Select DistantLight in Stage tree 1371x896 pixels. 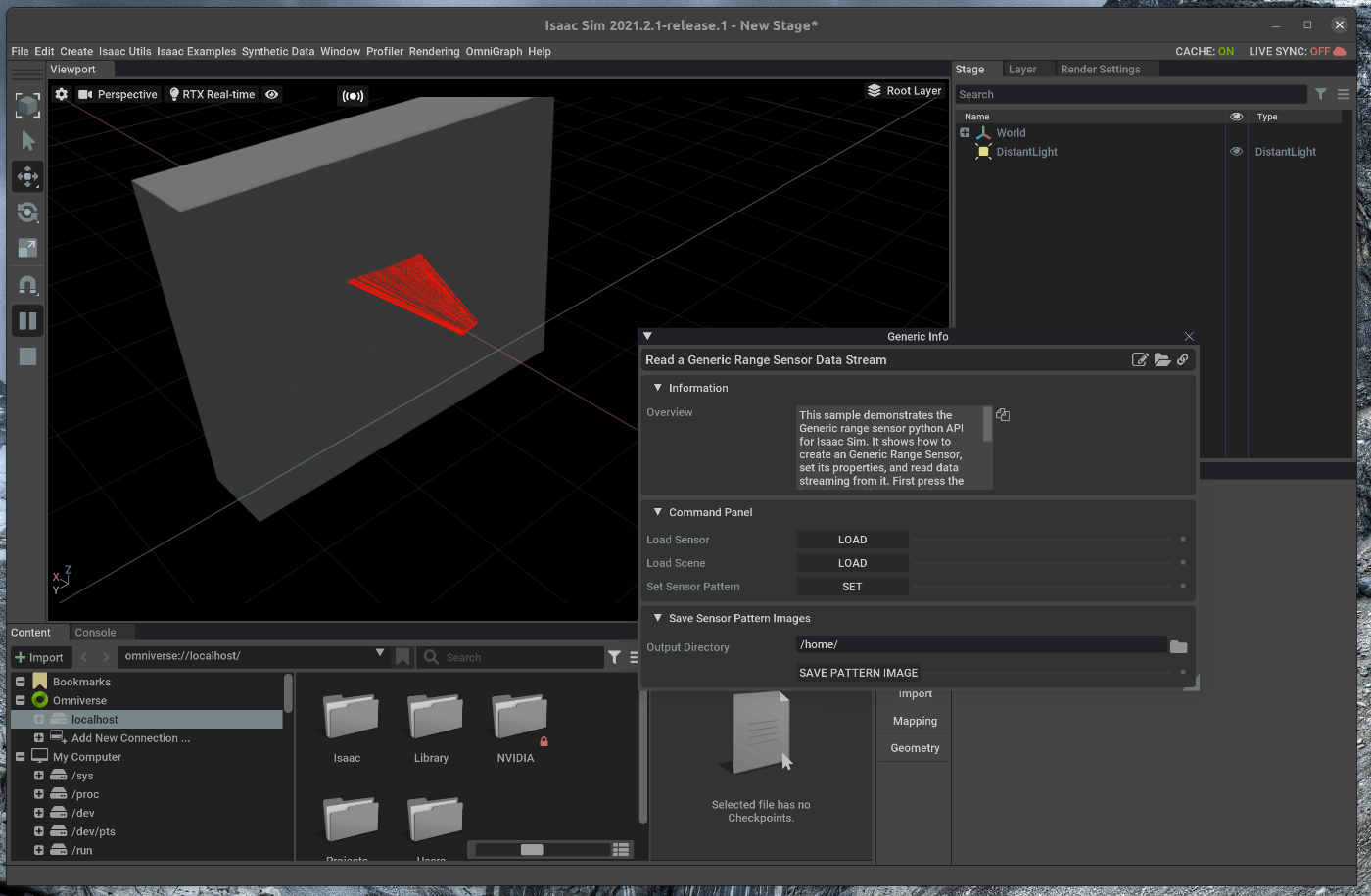click(x=1026, y=152)
